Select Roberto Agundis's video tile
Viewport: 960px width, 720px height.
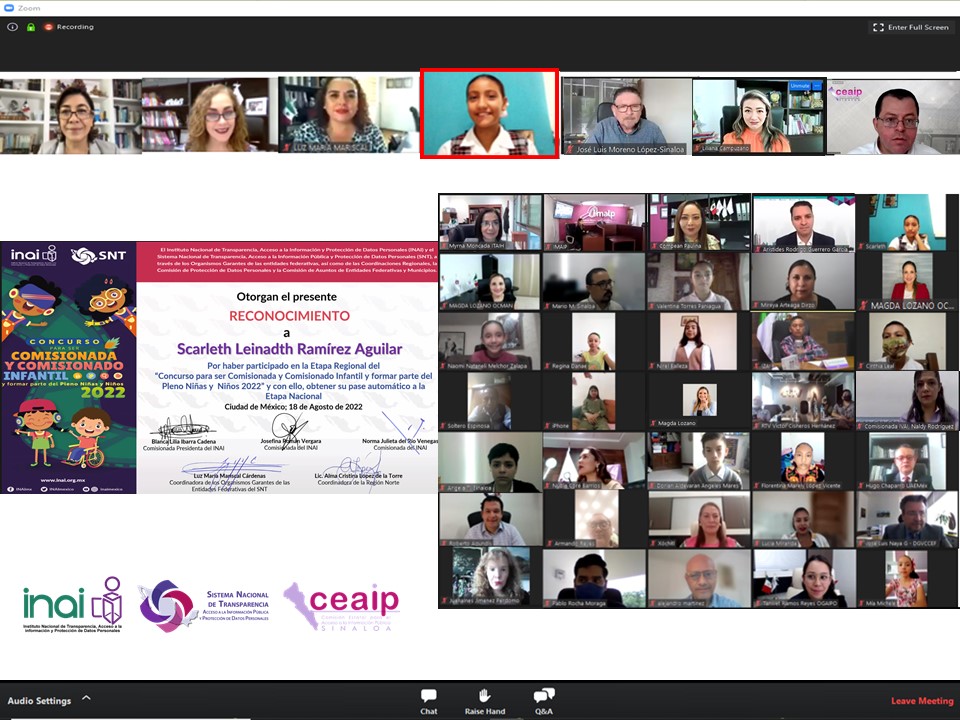[490, 520]
